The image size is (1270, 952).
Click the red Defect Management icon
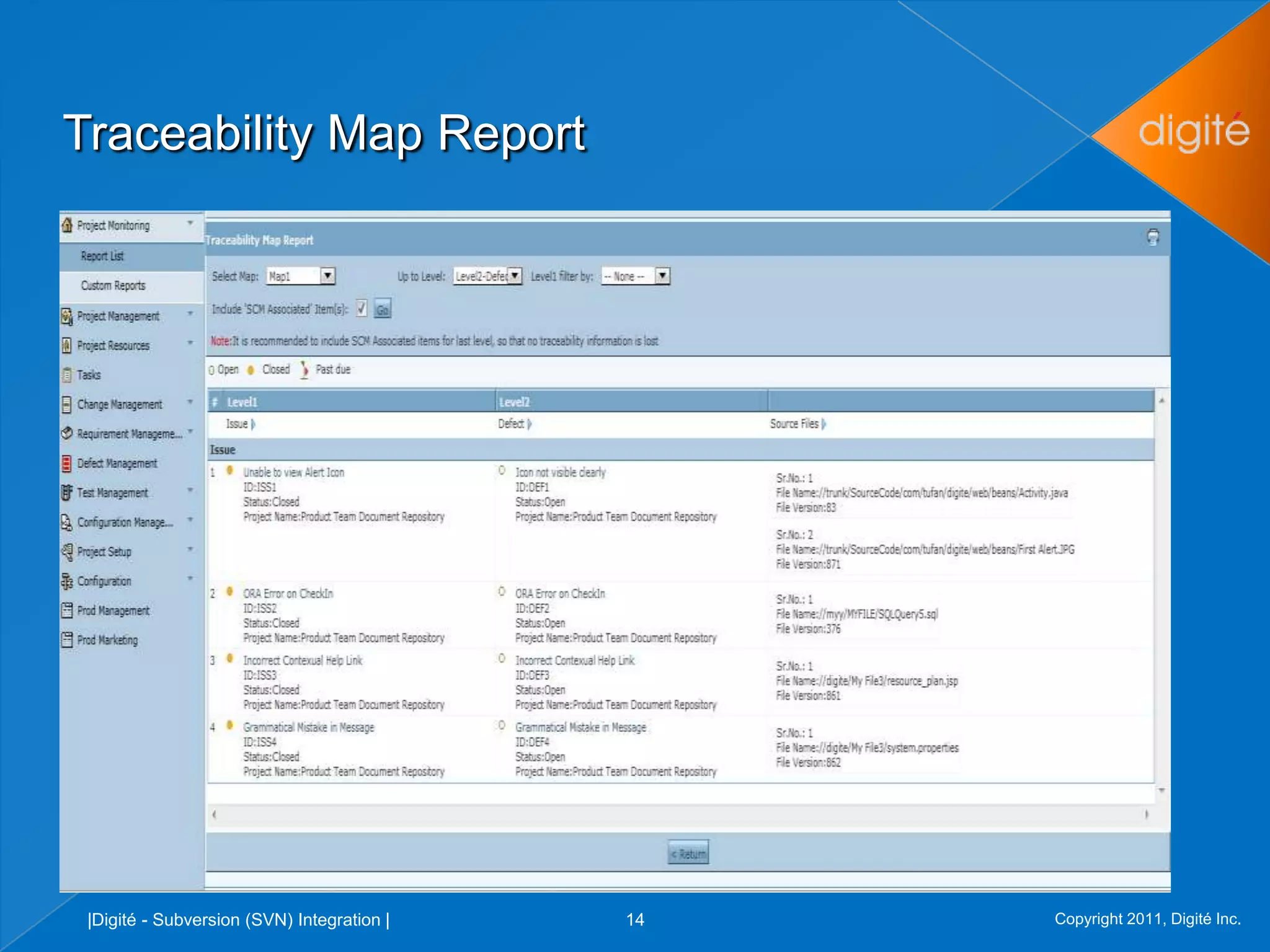67,463
